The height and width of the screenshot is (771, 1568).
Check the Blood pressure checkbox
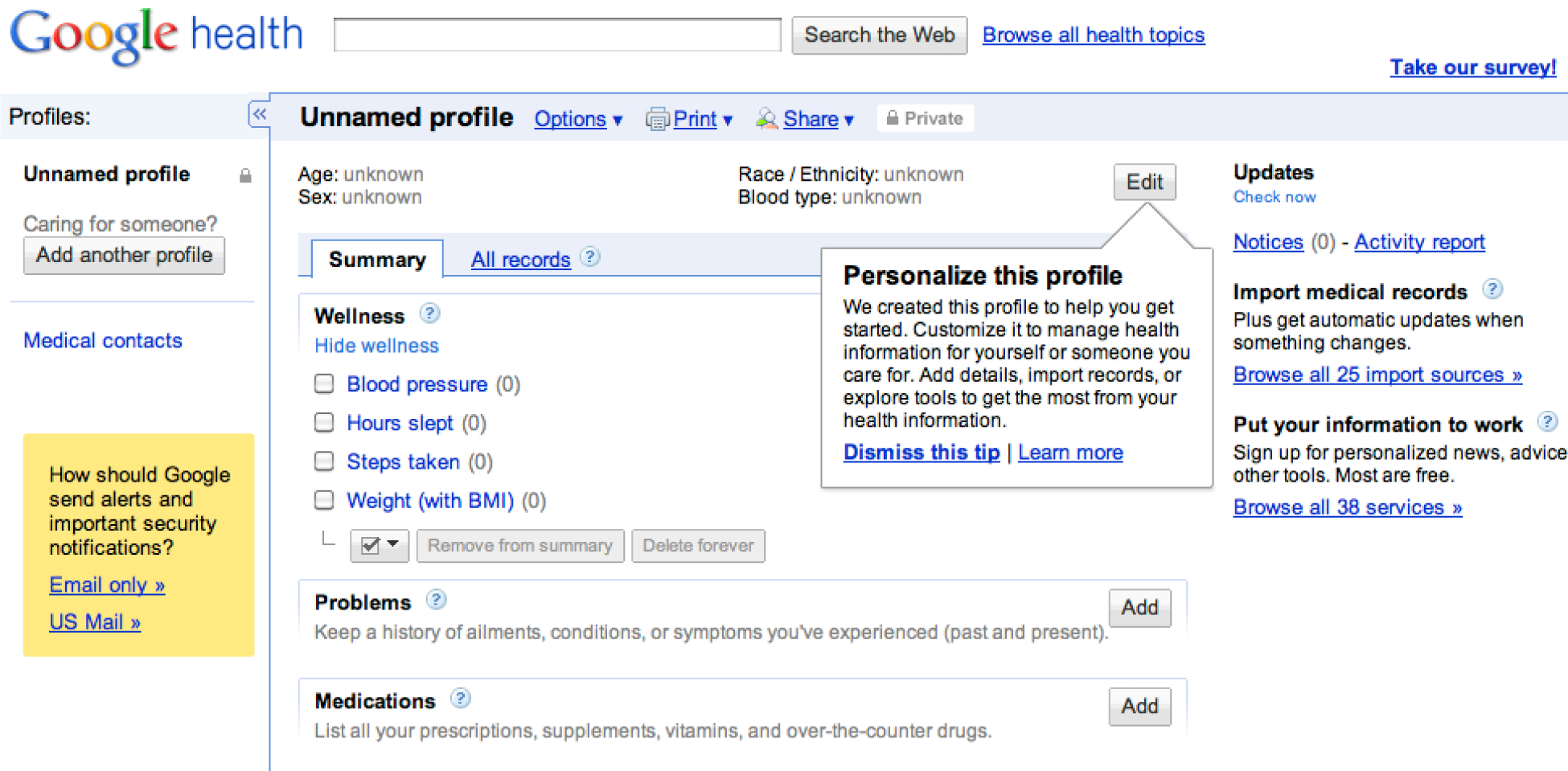click(x=324, y=383)
